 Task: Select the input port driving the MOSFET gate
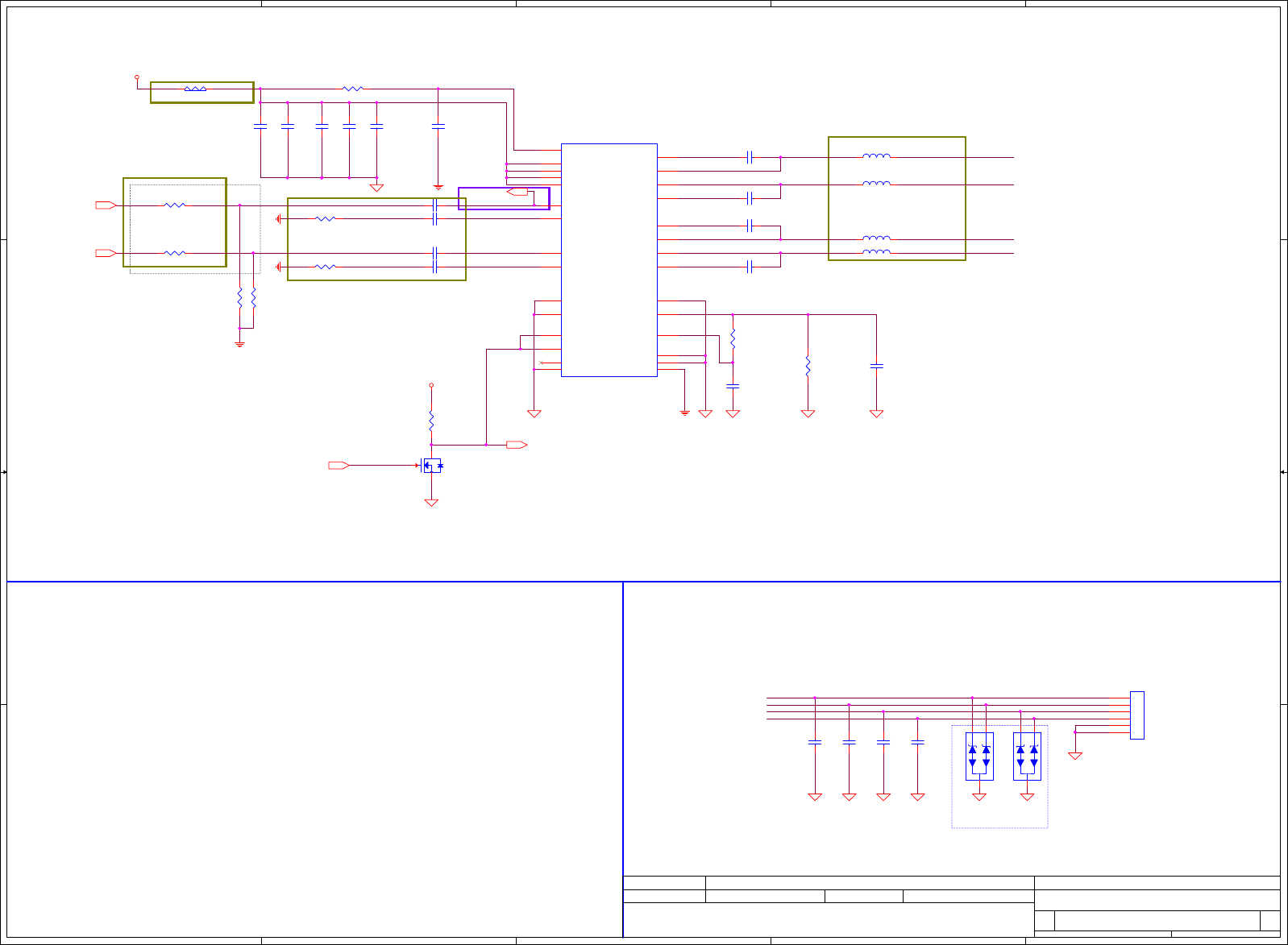point(339,465)
